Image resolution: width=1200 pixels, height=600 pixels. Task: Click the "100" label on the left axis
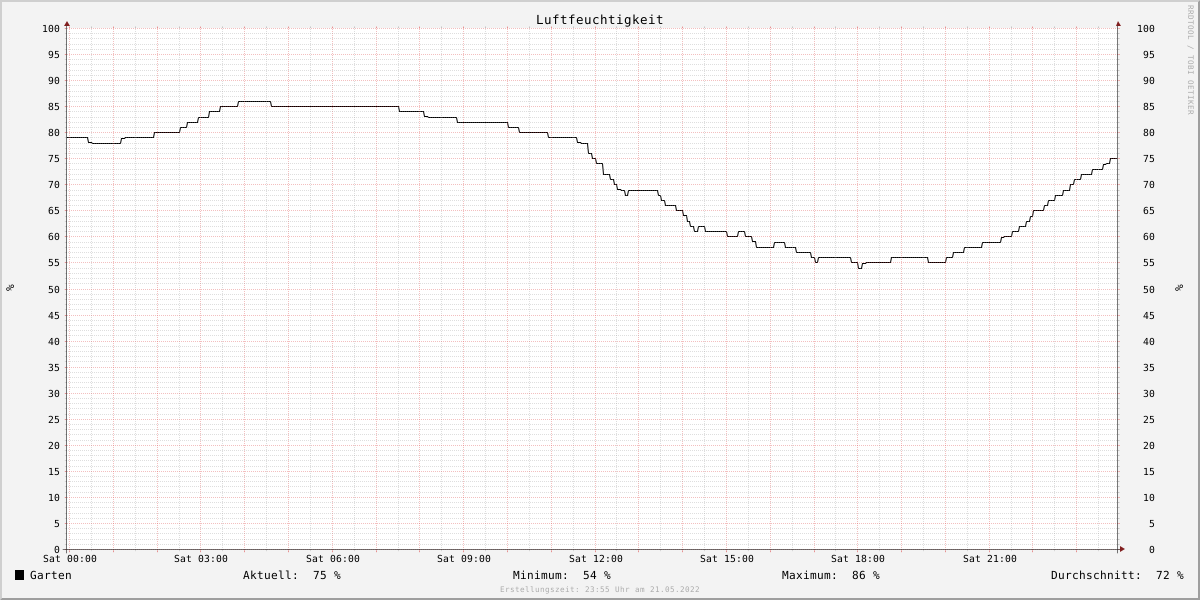pyautogui.click(x=51, y=29)
